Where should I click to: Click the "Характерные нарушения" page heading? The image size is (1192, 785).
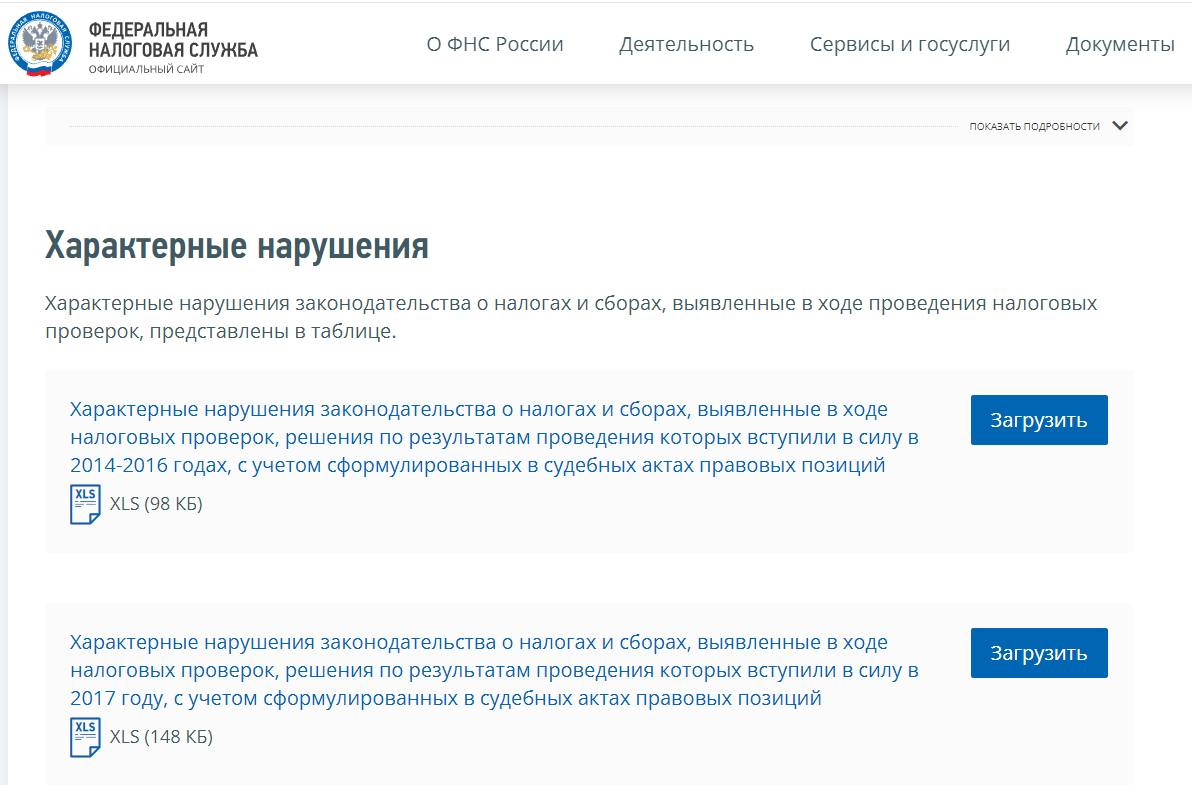click(236, 247)
